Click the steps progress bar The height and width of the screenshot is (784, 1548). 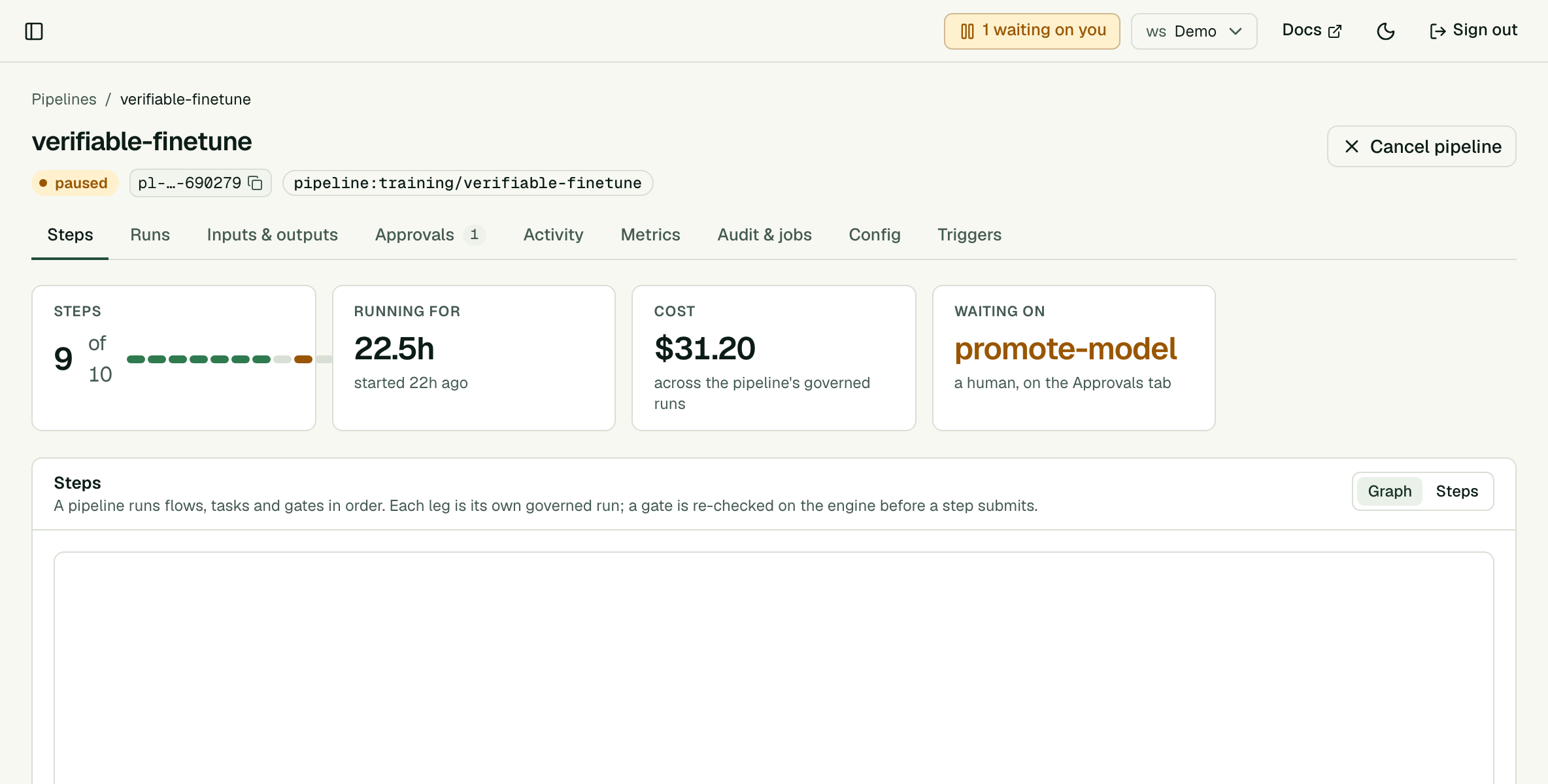229,359
